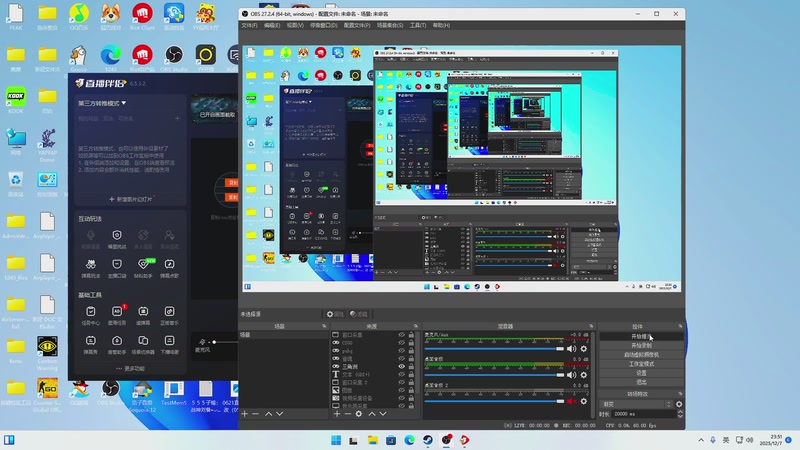Open transition properties gear next to 渐变

679,404
